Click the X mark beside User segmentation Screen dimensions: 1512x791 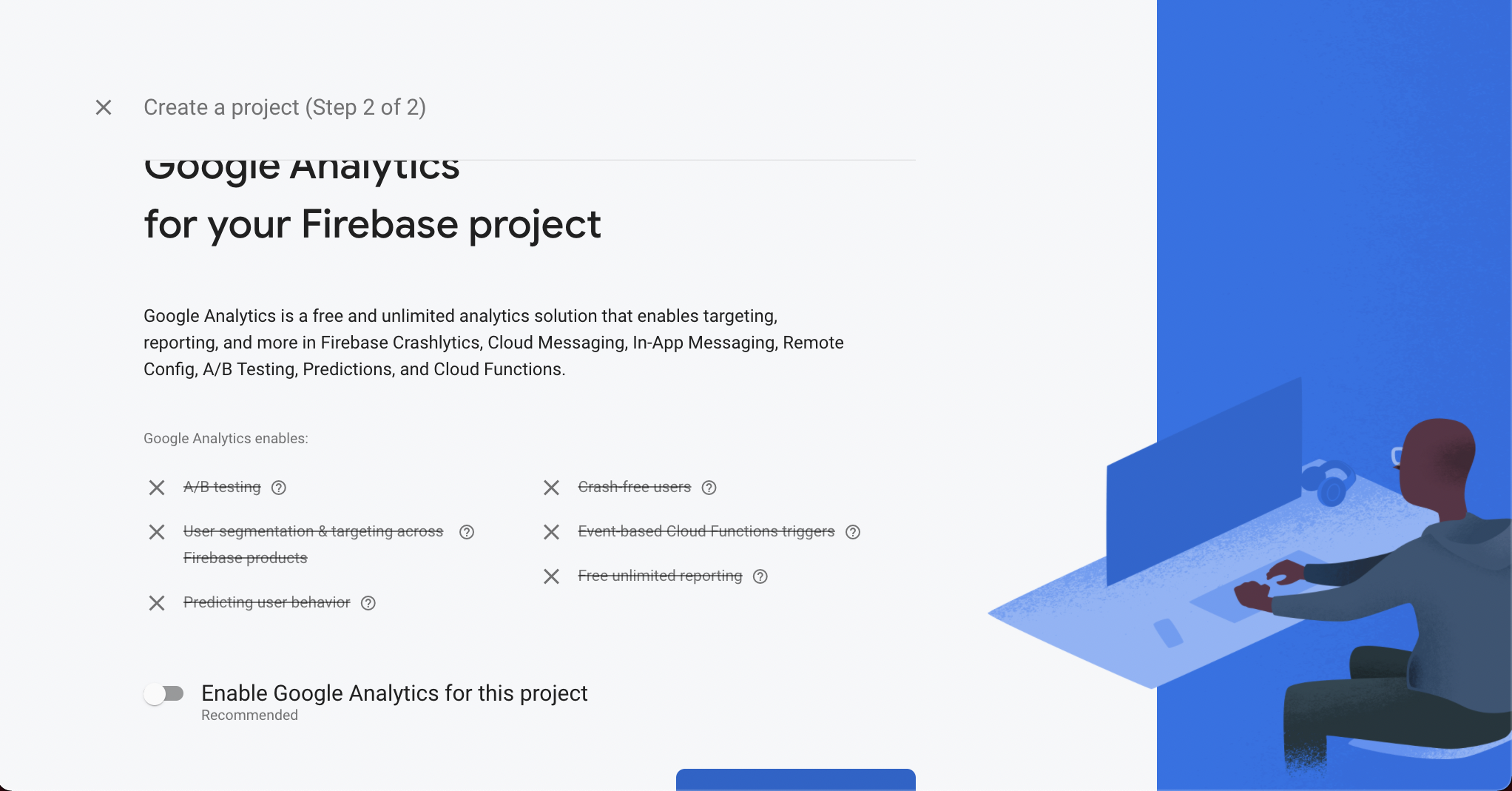click(157, 532)
